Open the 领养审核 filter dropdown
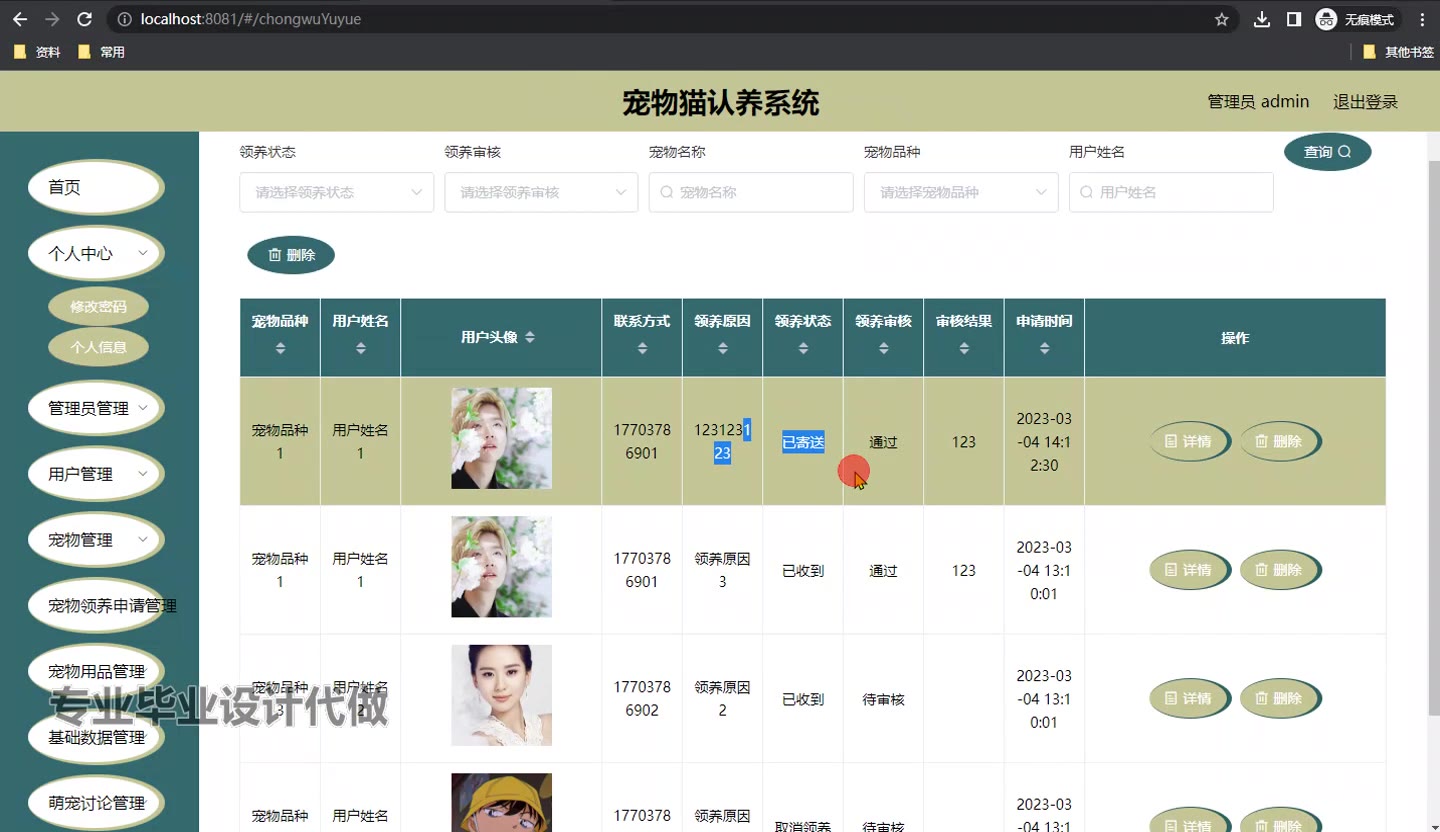This screenshot has width=1440, height=832. pos(541,192)
